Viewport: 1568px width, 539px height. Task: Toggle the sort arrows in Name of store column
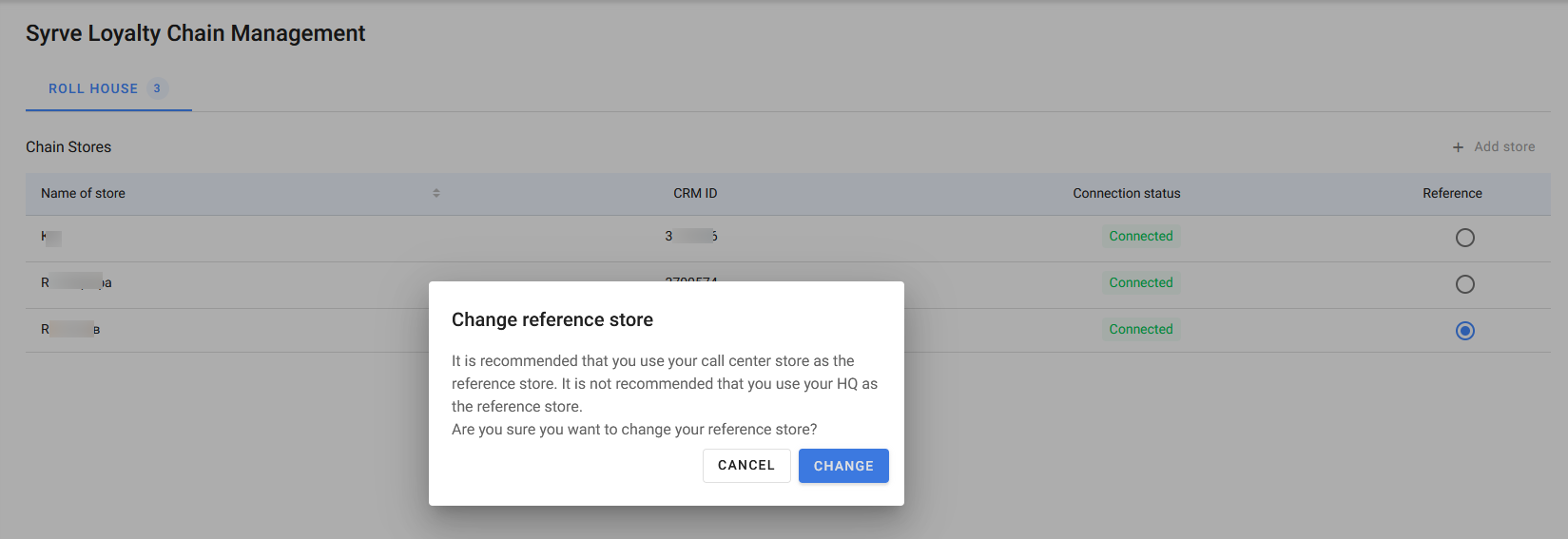pyautogui.click(x=436, y=193)
